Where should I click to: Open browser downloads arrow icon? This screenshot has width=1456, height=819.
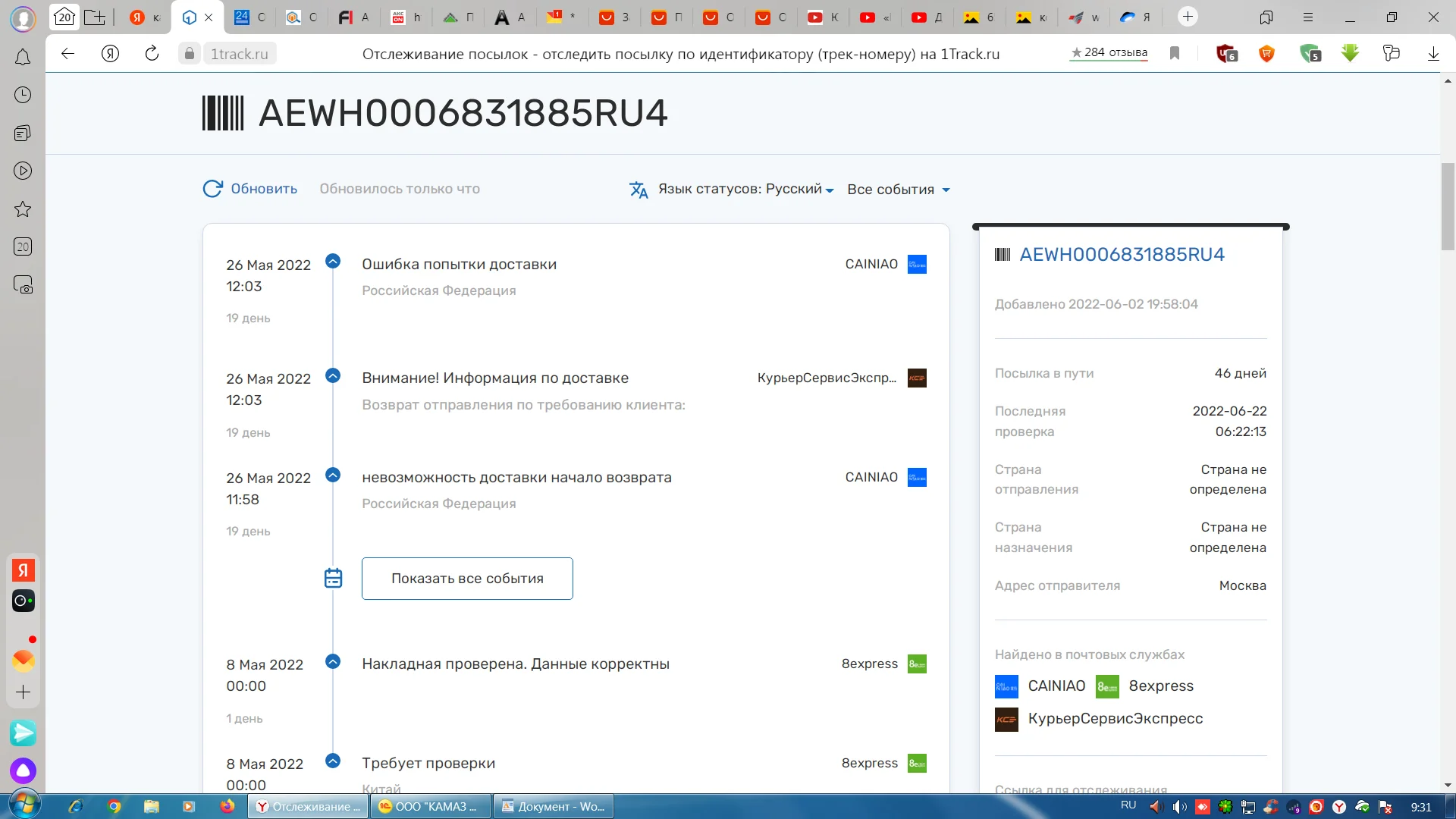pos(1433,53)
